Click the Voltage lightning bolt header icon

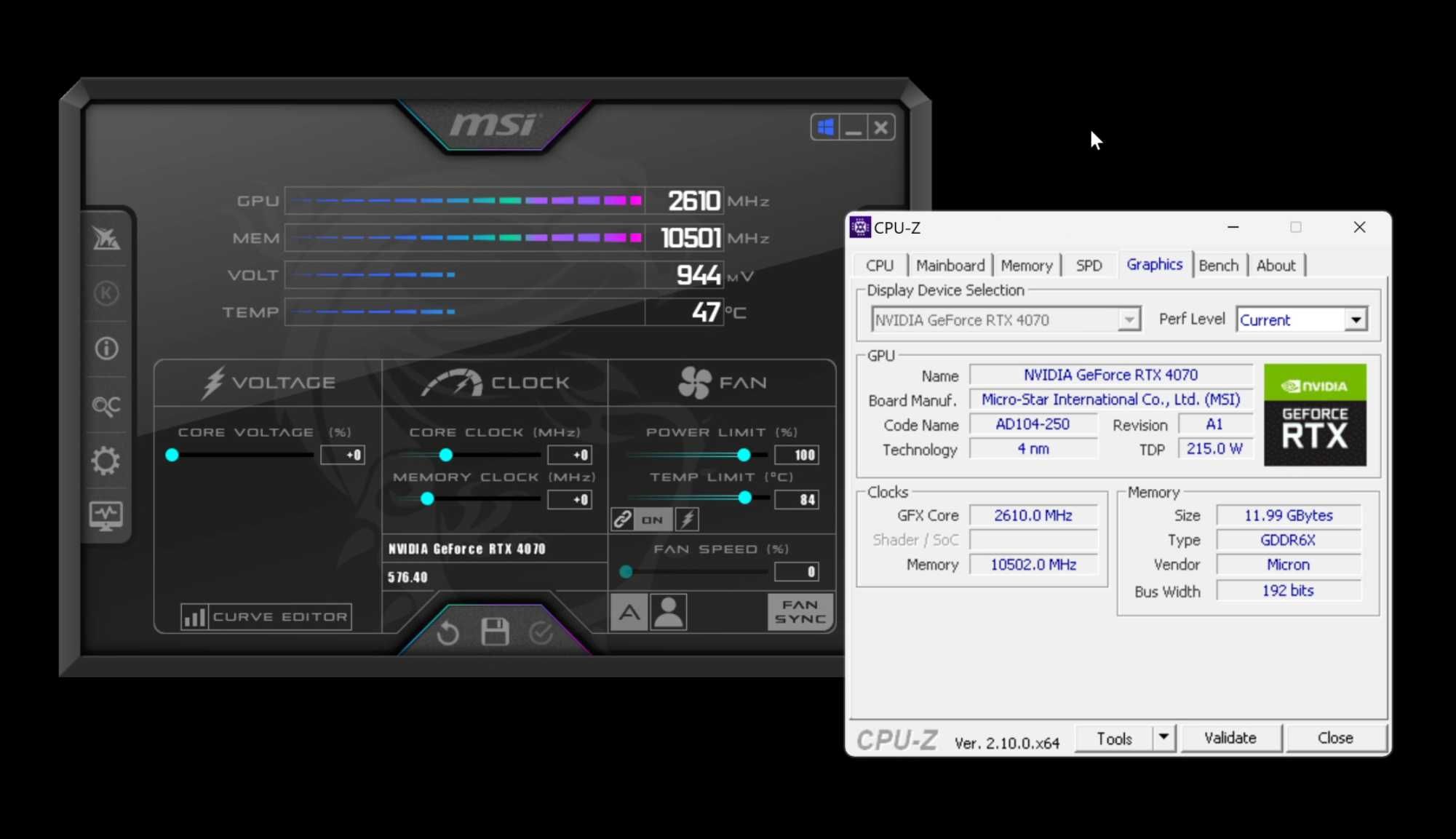(213, 383)
